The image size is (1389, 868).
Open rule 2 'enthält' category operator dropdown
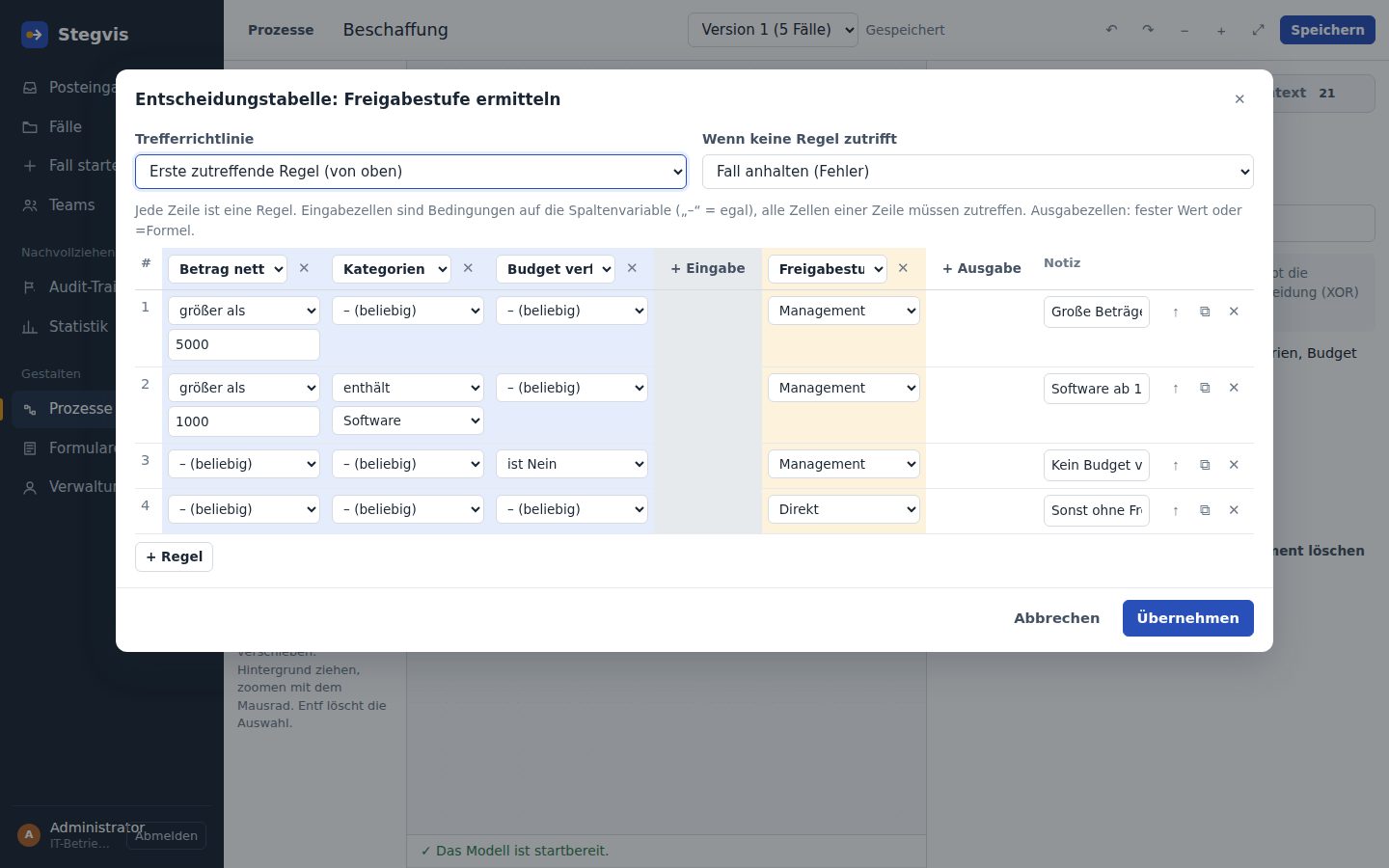408,388
